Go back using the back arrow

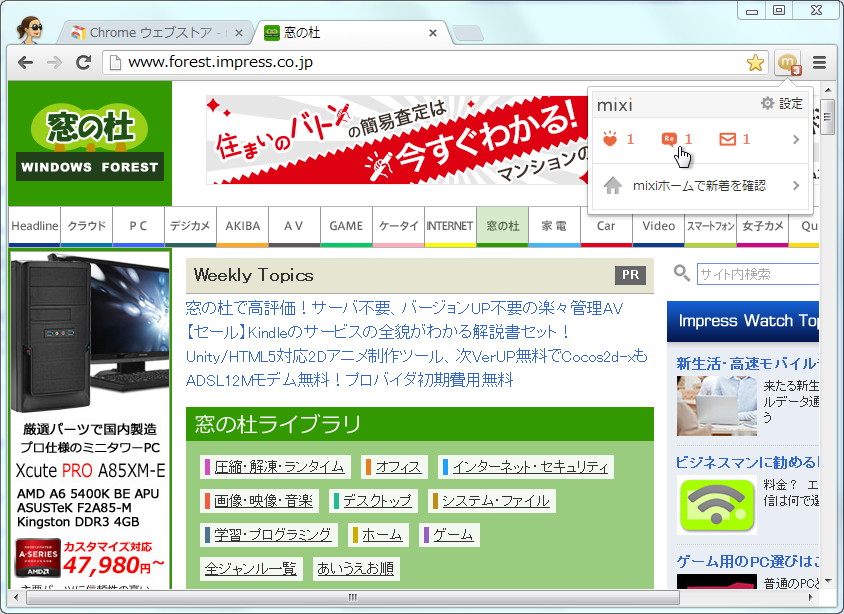24,62
